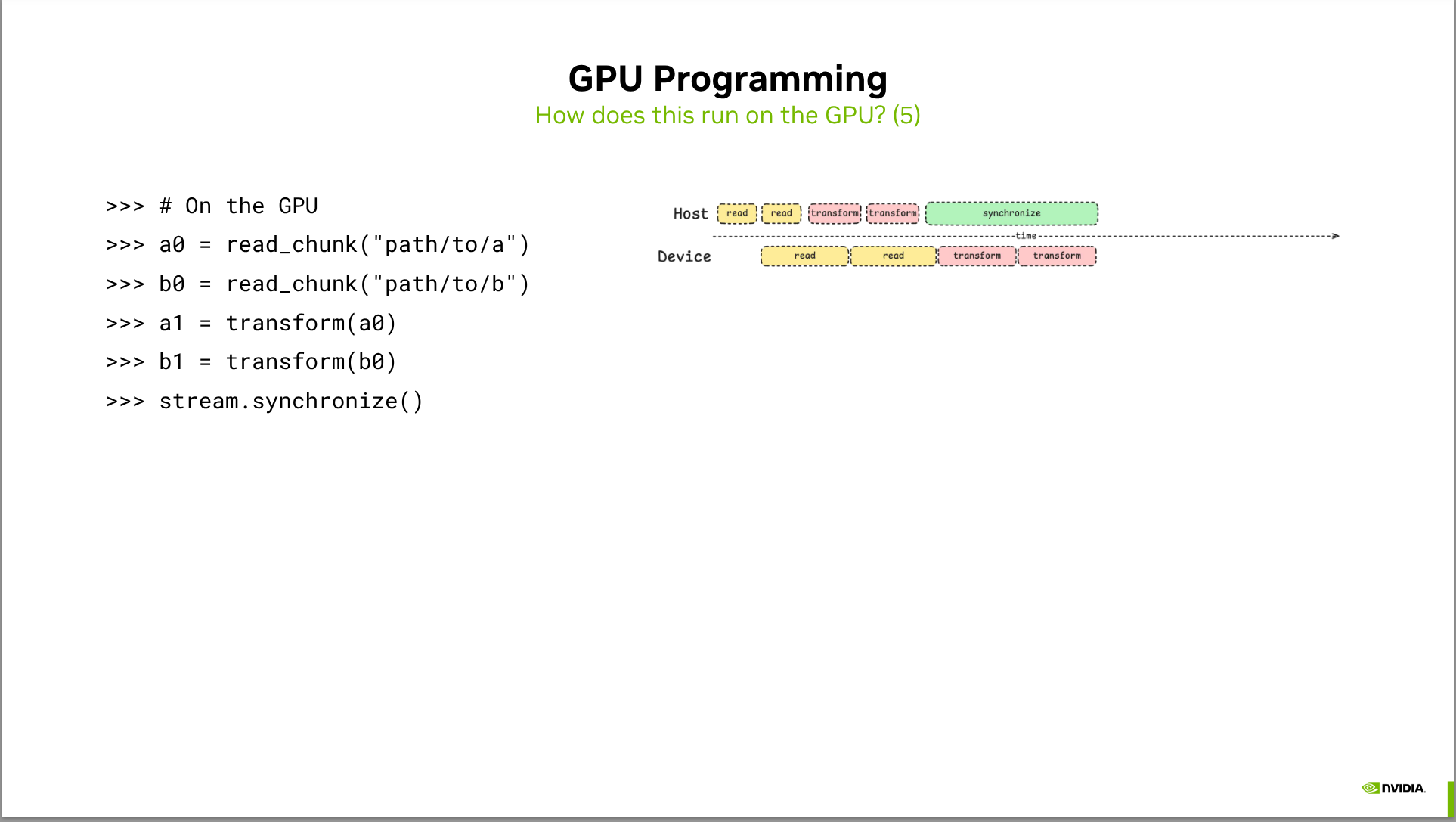The width and height of the screenshot is (1456, 822).
Task: Click the Device row label
Action: [684, 256]
